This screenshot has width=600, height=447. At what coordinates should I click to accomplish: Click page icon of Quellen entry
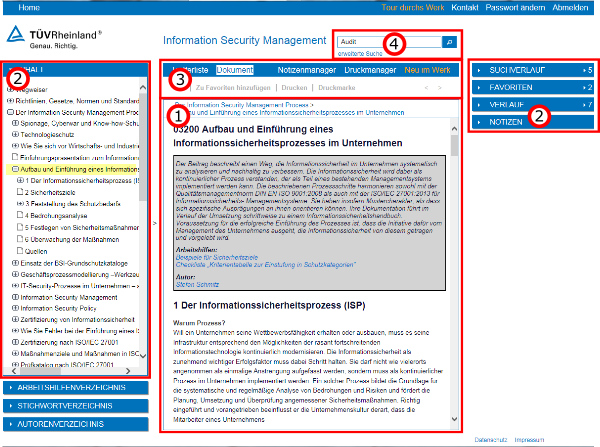point(20,251)
